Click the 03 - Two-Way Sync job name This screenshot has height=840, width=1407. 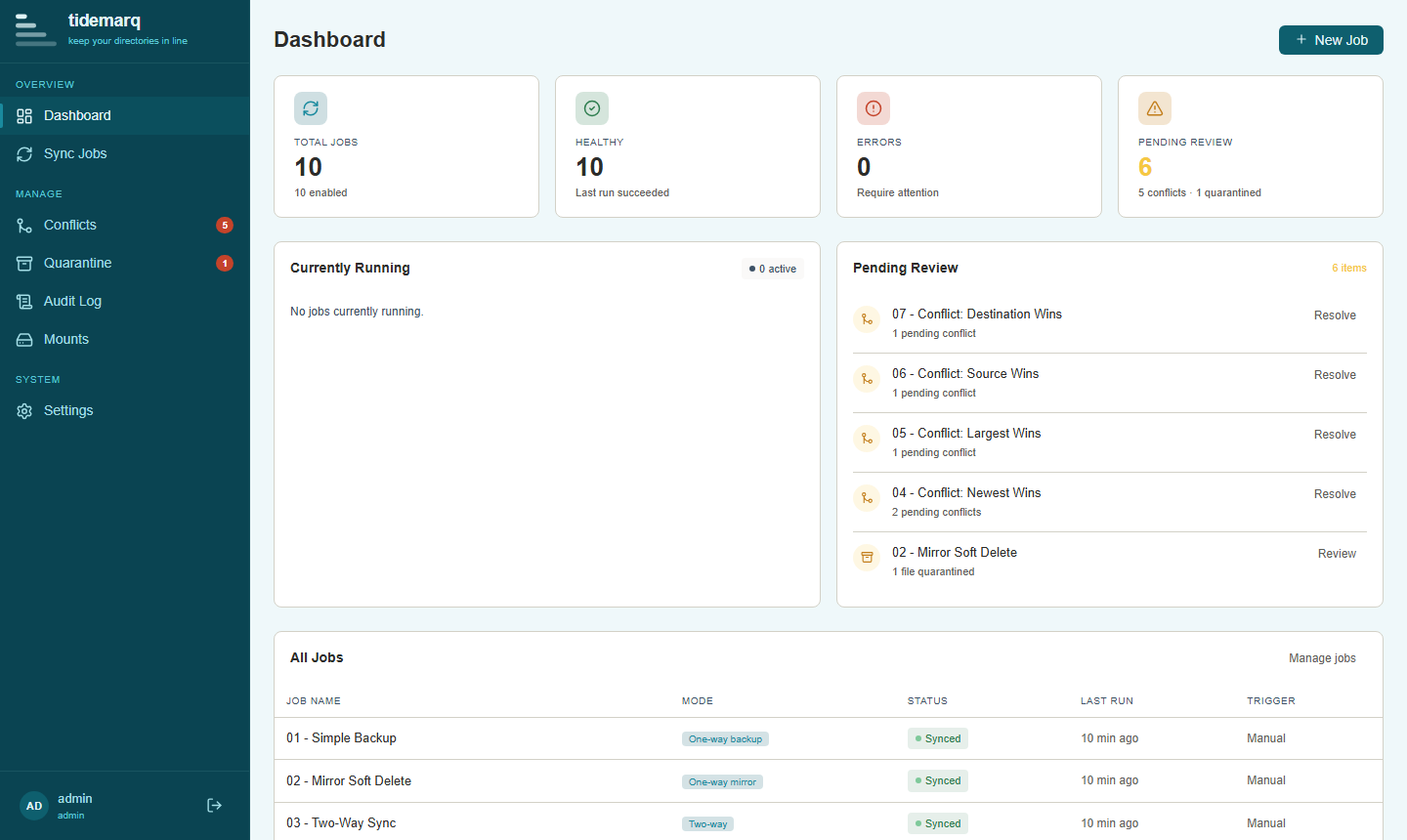tap(341, 823)
